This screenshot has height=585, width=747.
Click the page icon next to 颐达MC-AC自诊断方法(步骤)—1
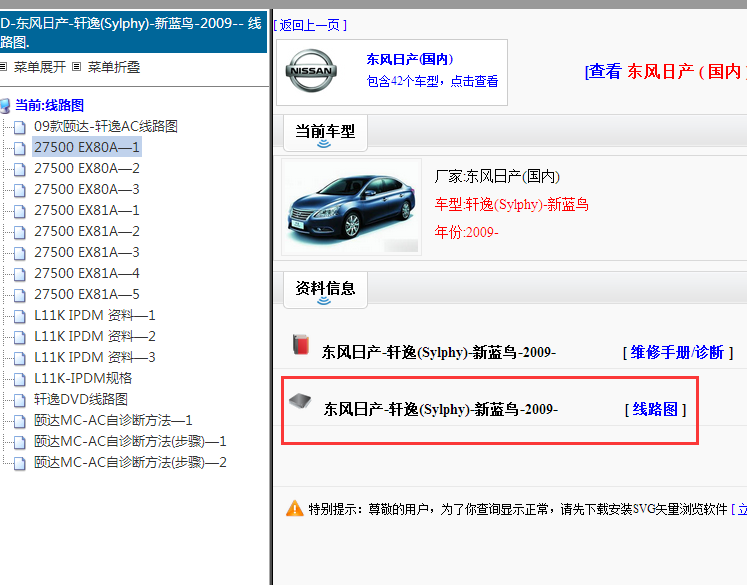[x=20, y=442]
